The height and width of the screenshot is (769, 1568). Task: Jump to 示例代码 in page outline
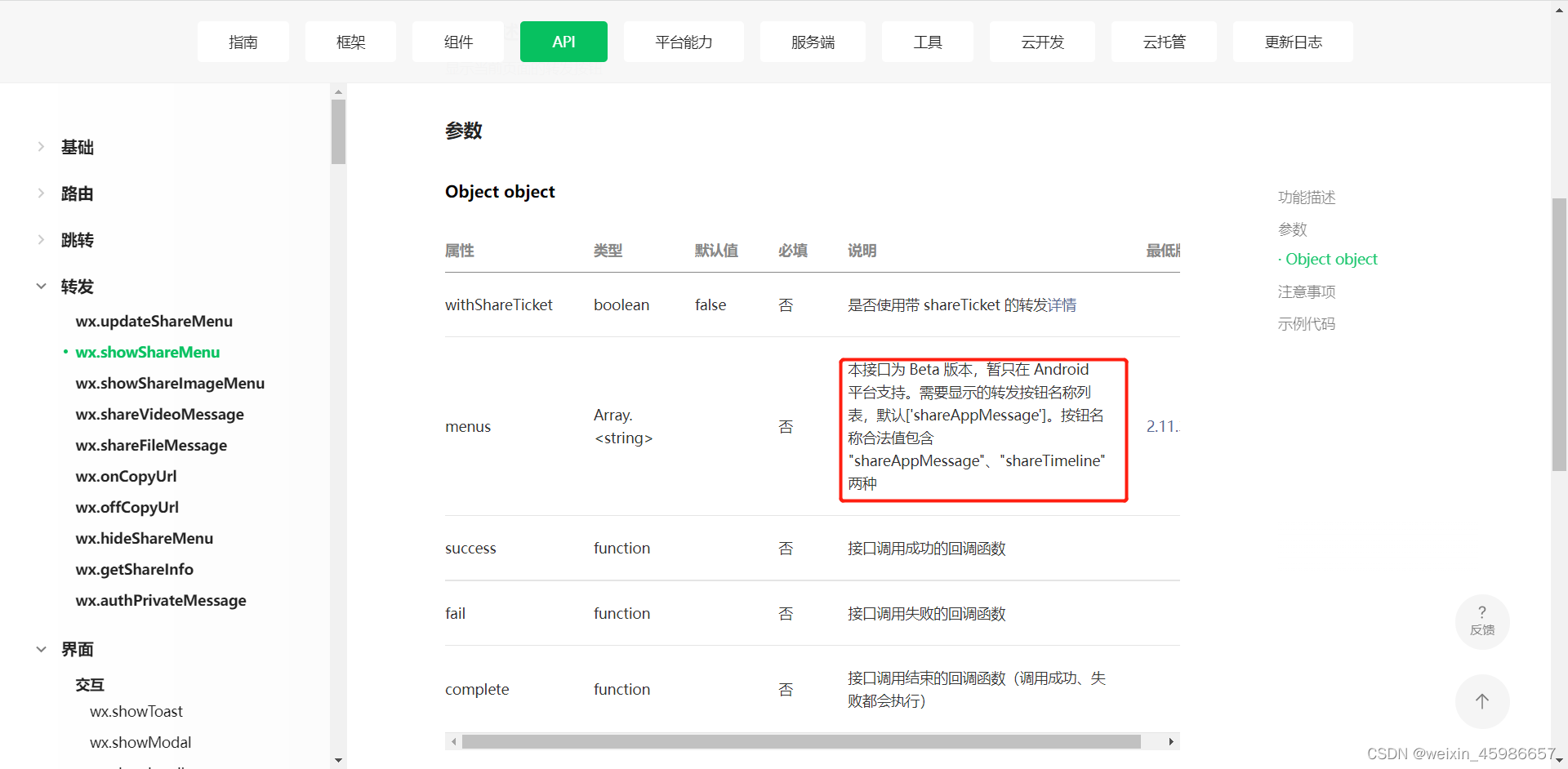(x=1307, y=323)
